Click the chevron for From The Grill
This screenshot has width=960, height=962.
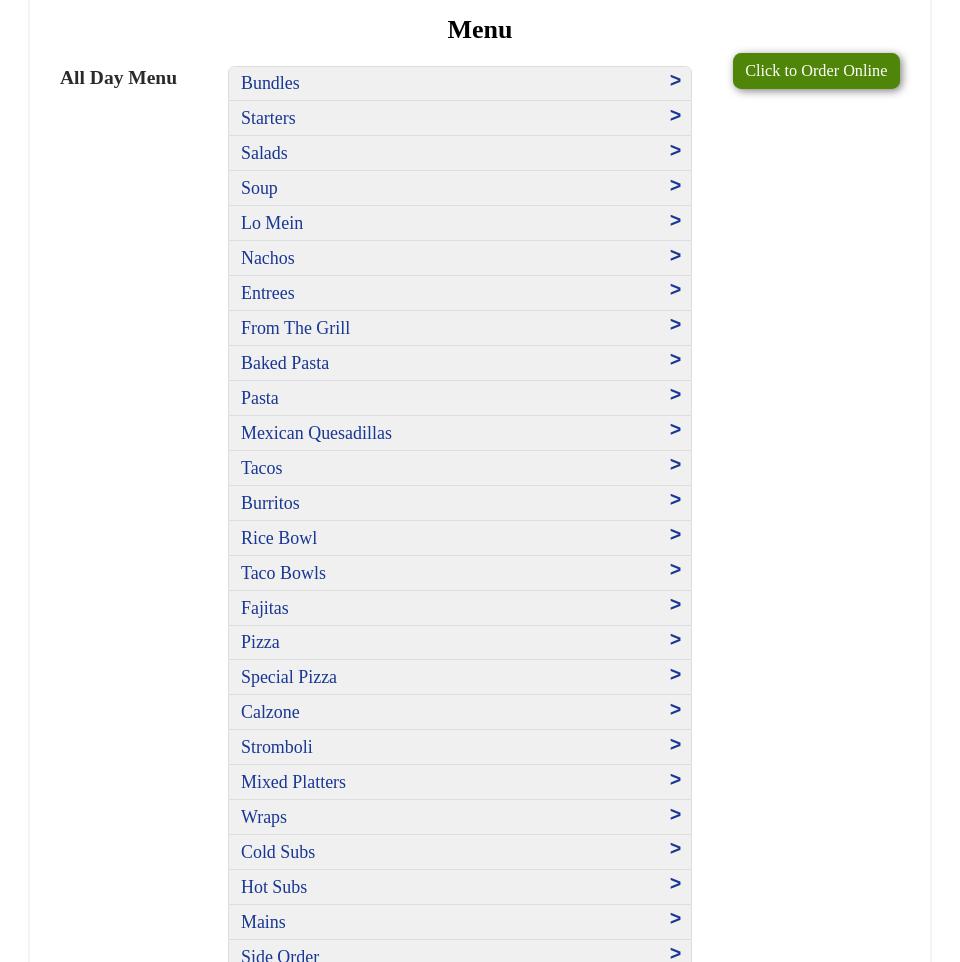click(675, 325)
